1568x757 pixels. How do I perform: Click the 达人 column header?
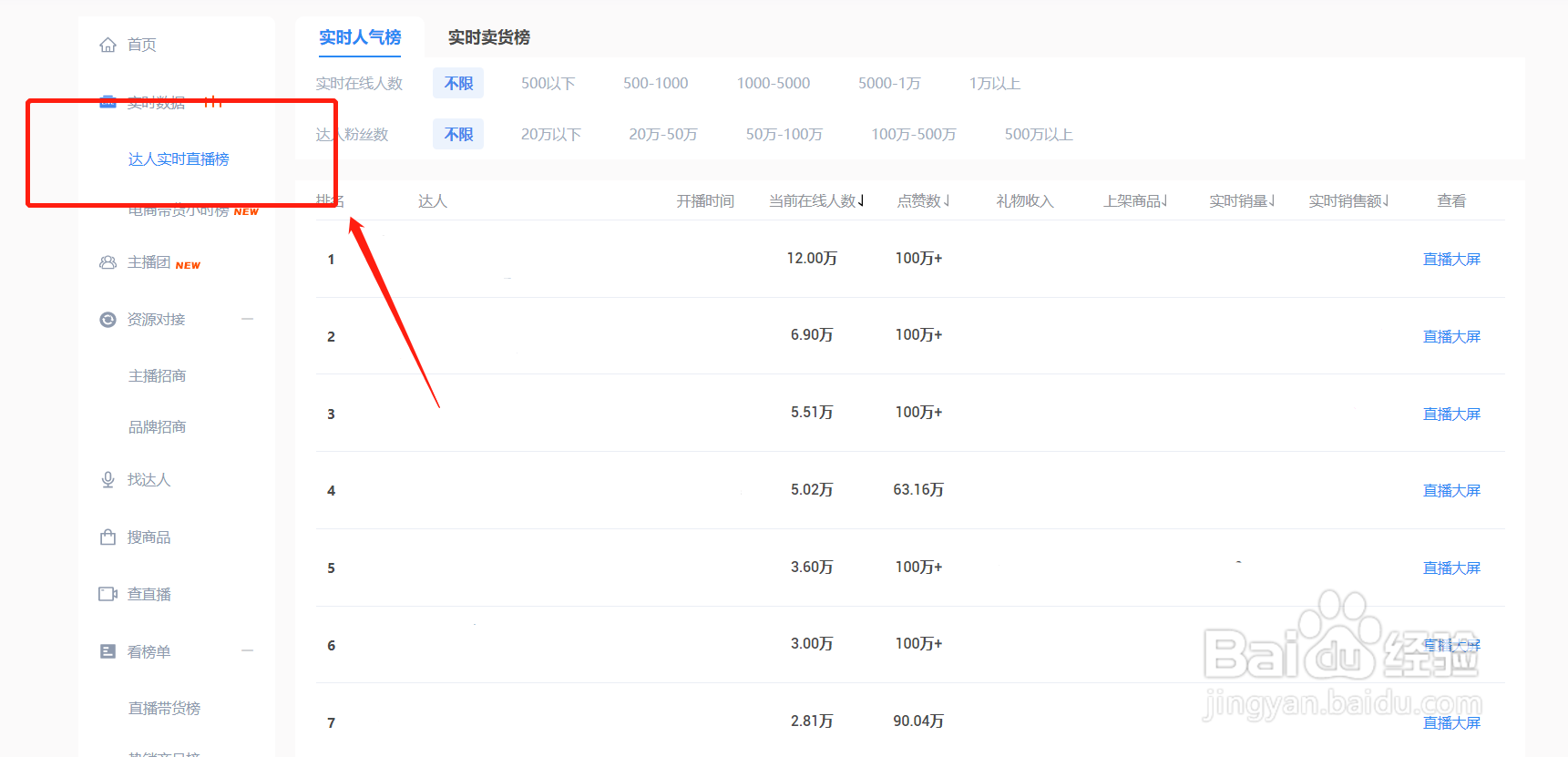point(433,201)
